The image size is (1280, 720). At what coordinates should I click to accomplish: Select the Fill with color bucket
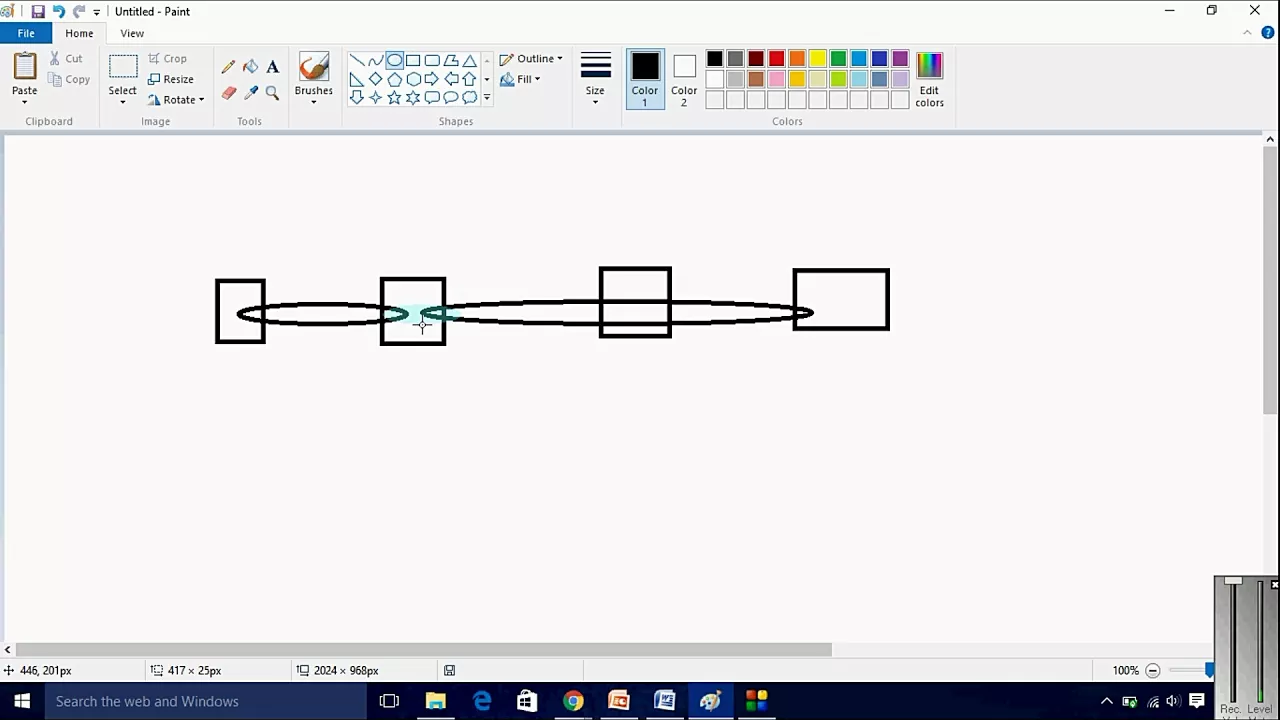(x=250, y=67)
